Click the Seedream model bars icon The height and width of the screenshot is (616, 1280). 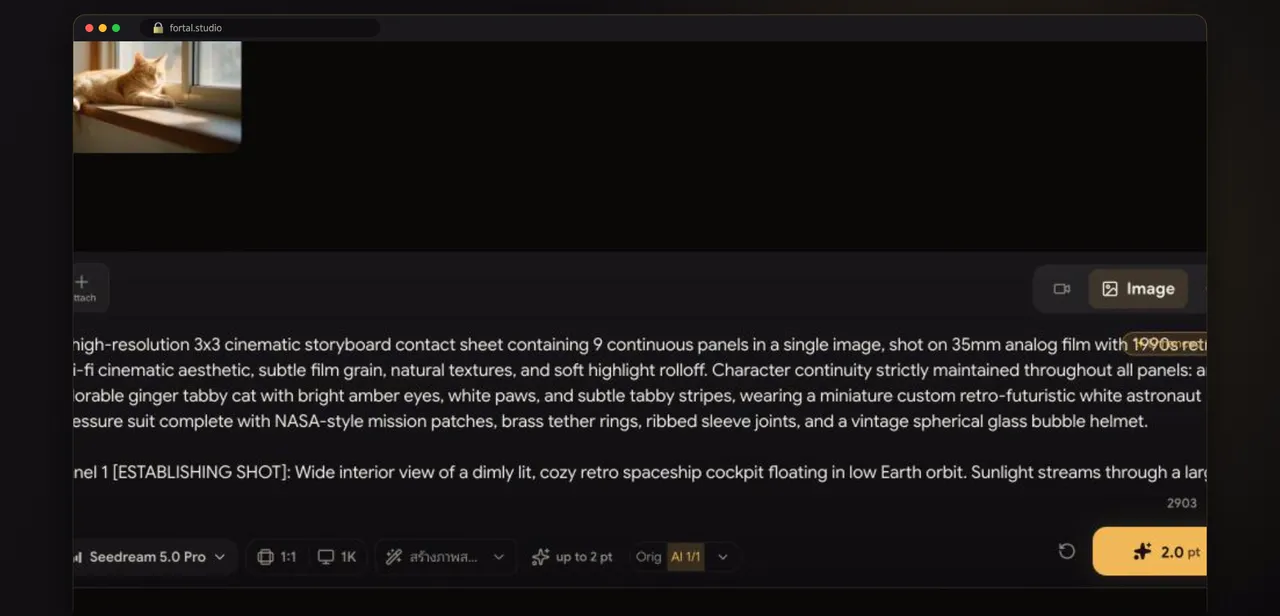tap(78, 557)
